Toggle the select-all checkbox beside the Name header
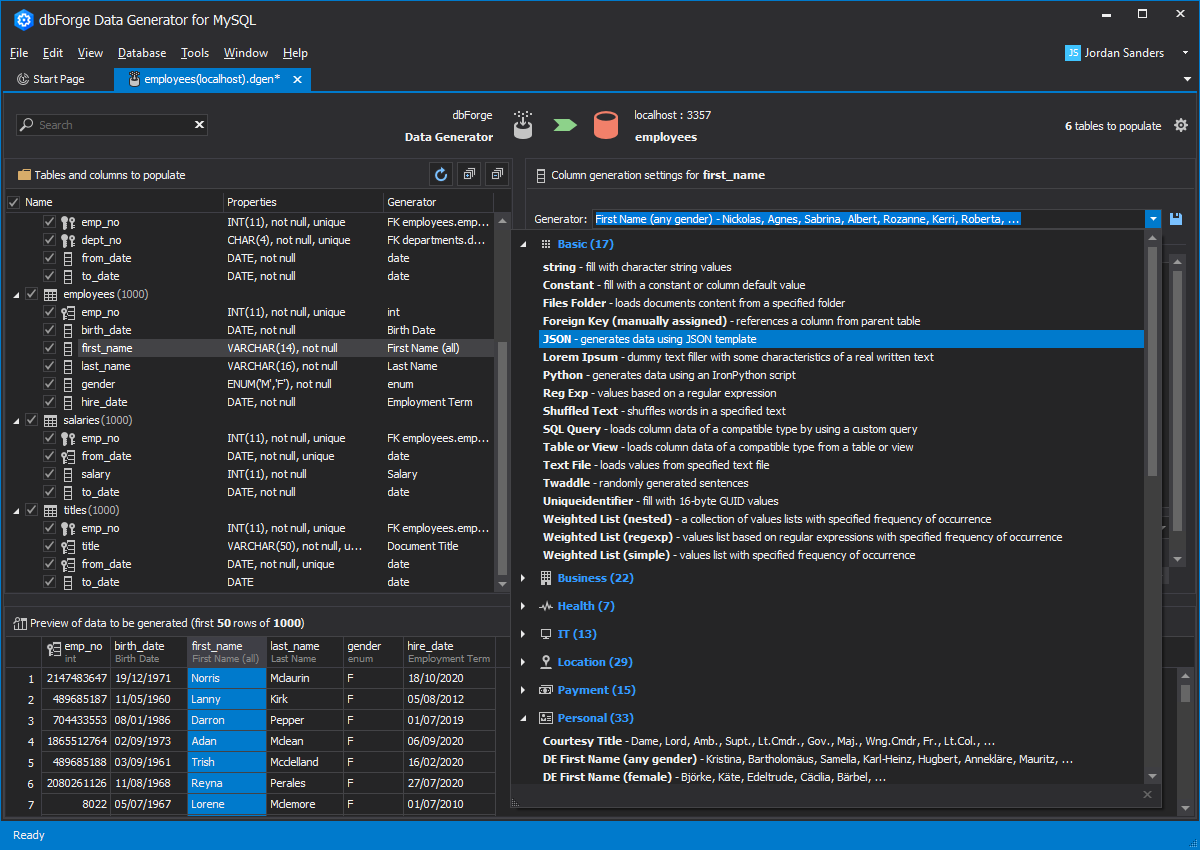This screenshot has height=850, width=1200. pyautogui.click(x=14, y=202)
